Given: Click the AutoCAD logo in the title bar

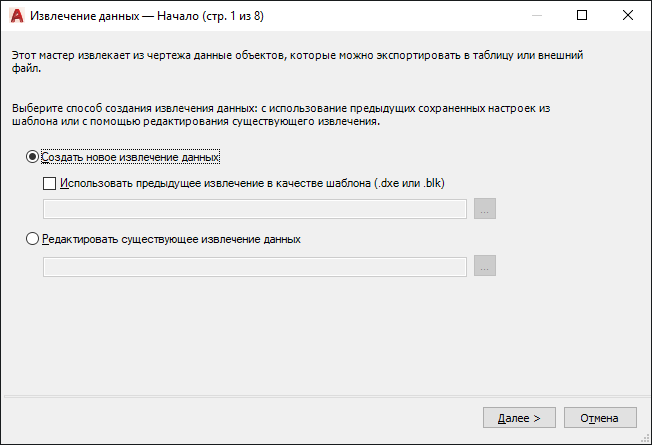Looking at the screenshot, I should pyautogui.click(x=17, y=16).
